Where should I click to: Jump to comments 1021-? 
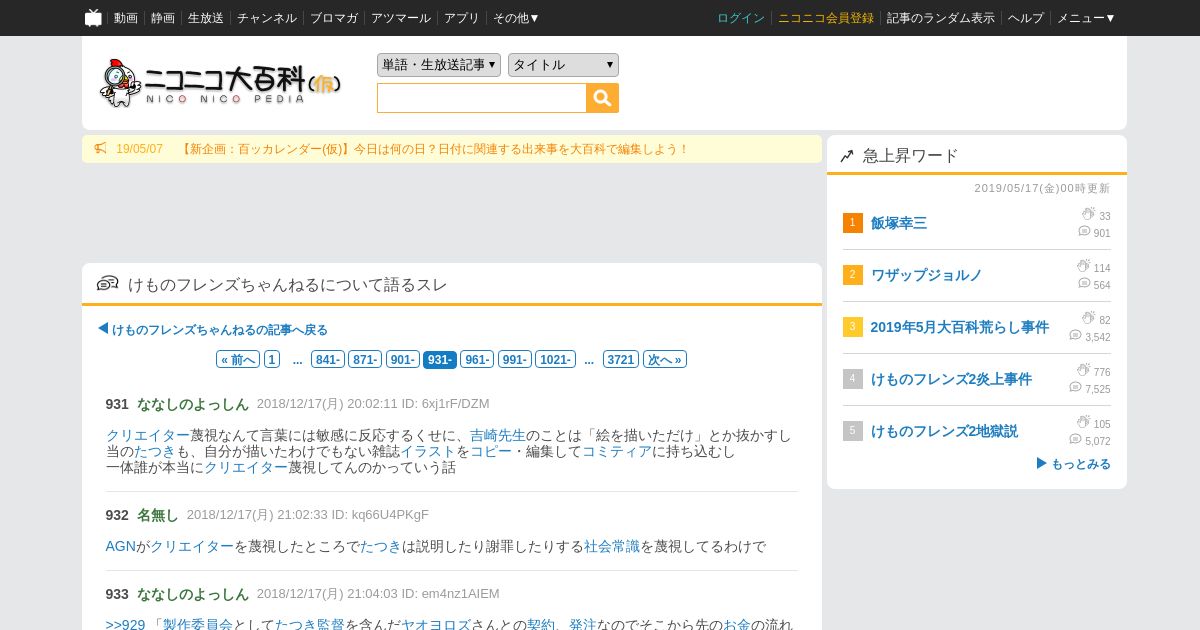pos(555,359)
